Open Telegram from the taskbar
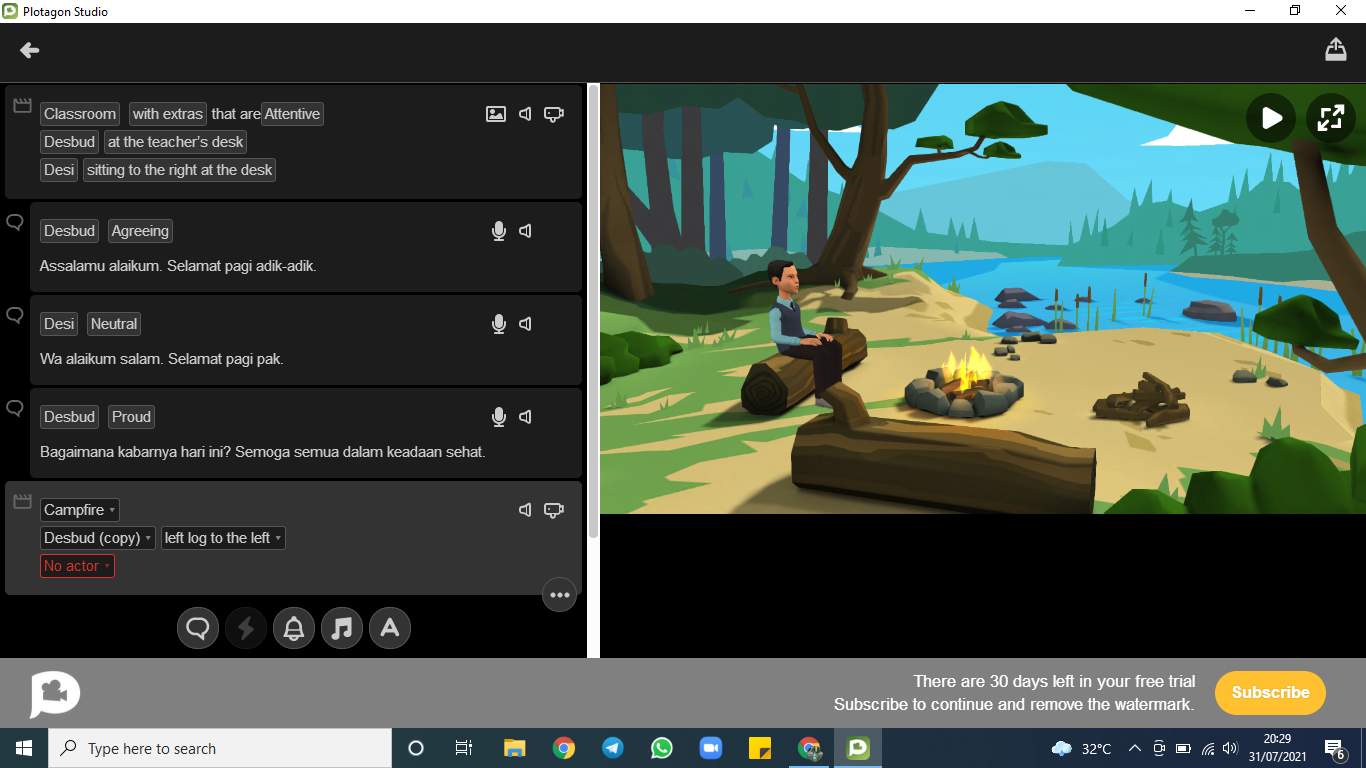The width and height of the screenshot is (1366, 768). [613, 748]
